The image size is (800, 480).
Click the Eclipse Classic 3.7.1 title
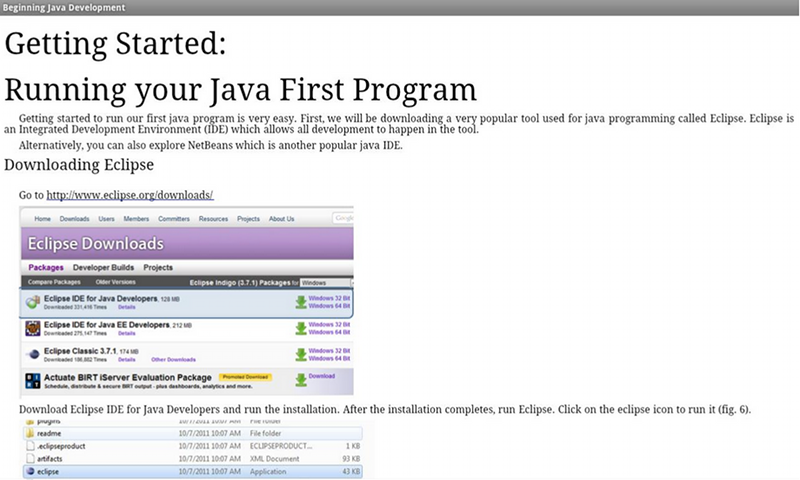coord(80,351)
